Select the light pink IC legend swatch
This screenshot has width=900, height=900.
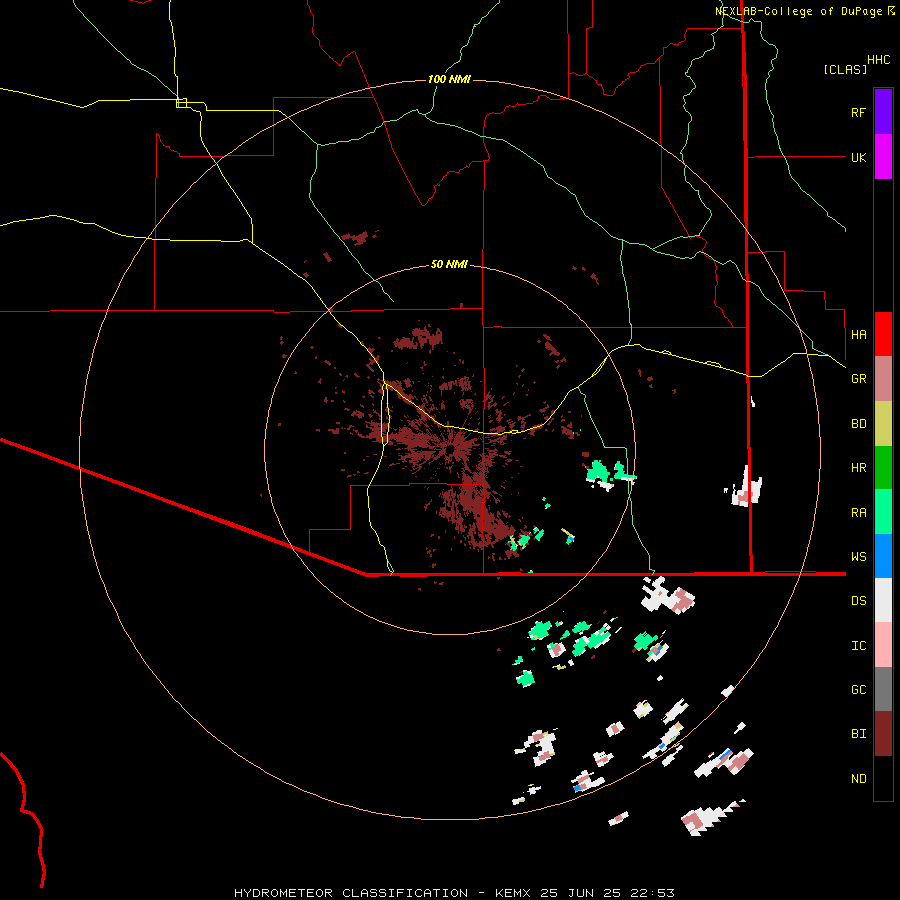click(883, 645)
